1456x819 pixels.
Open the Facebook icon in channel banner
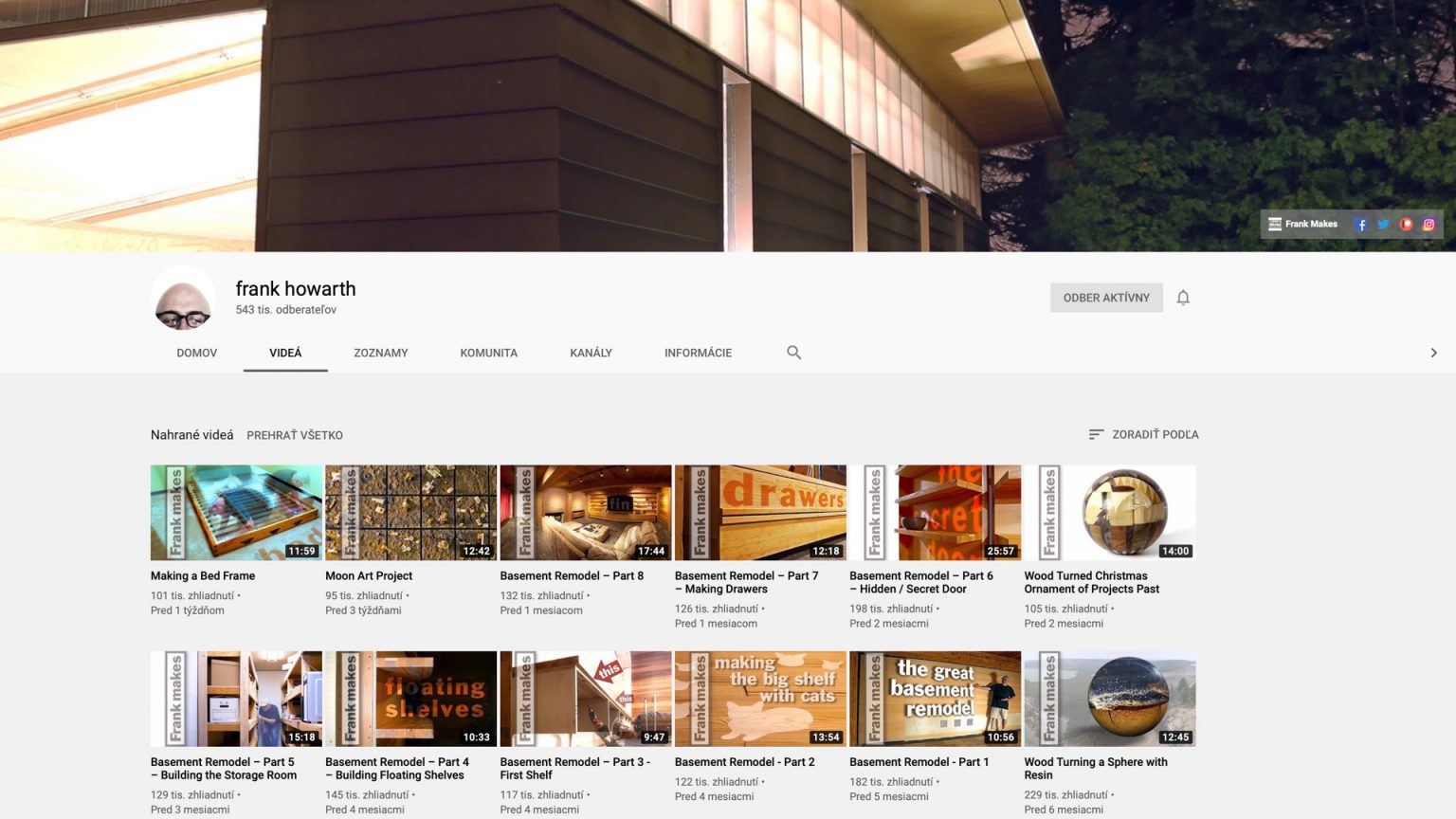[1361, 225]
